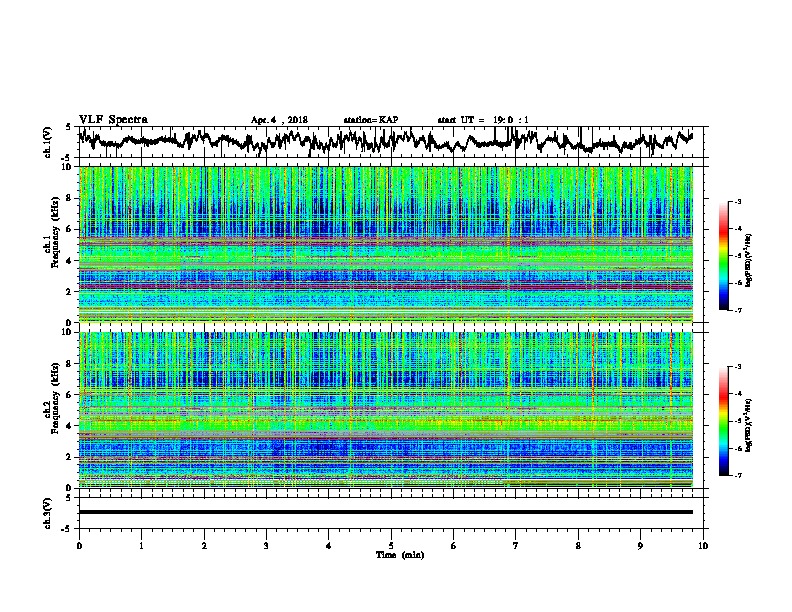
Task: Select the "Apr. 4, 2018" date text
Action: (279, 120)
